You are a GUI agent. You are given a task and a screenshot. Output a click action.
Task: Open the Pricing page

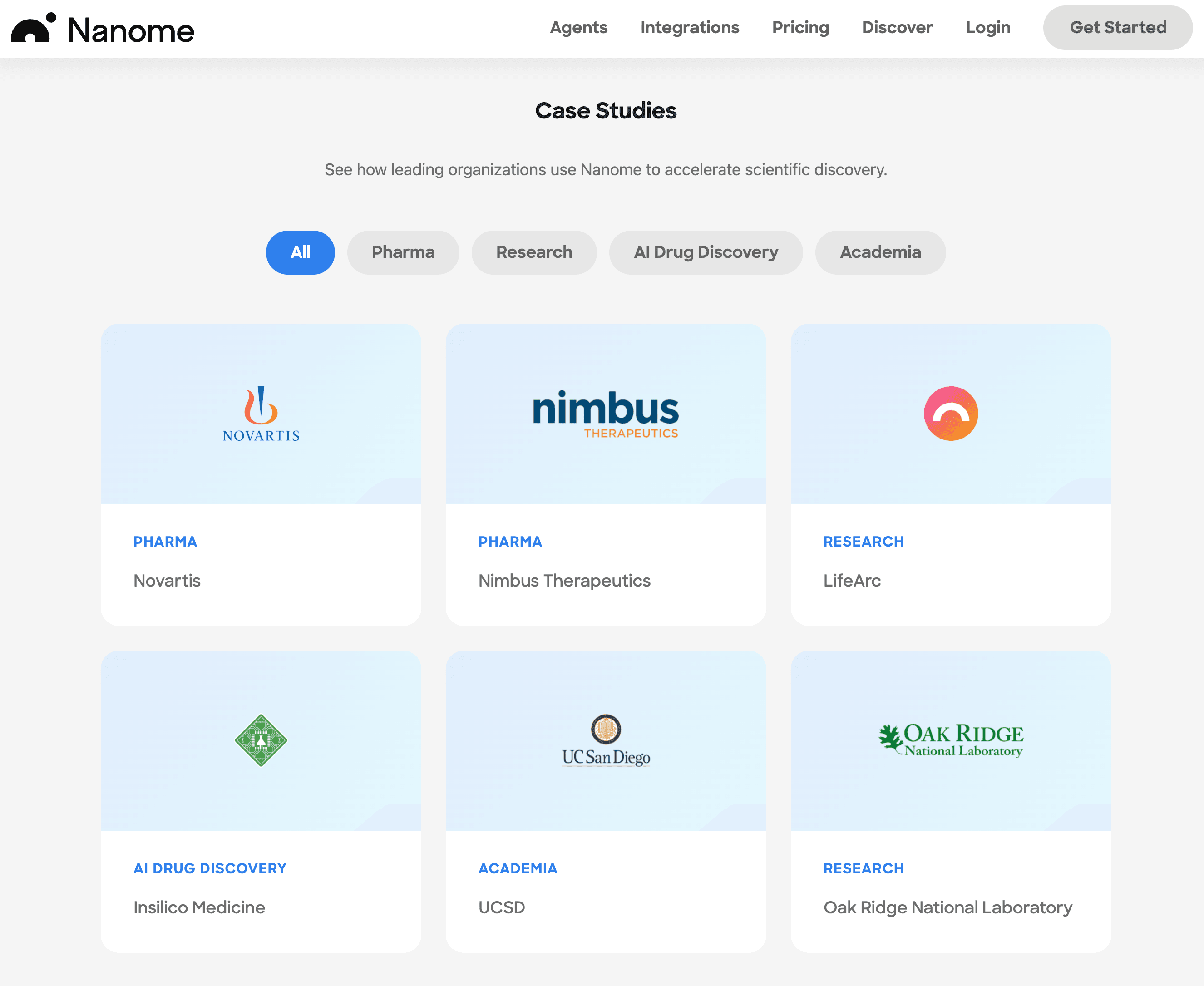(x=800, y=27)
